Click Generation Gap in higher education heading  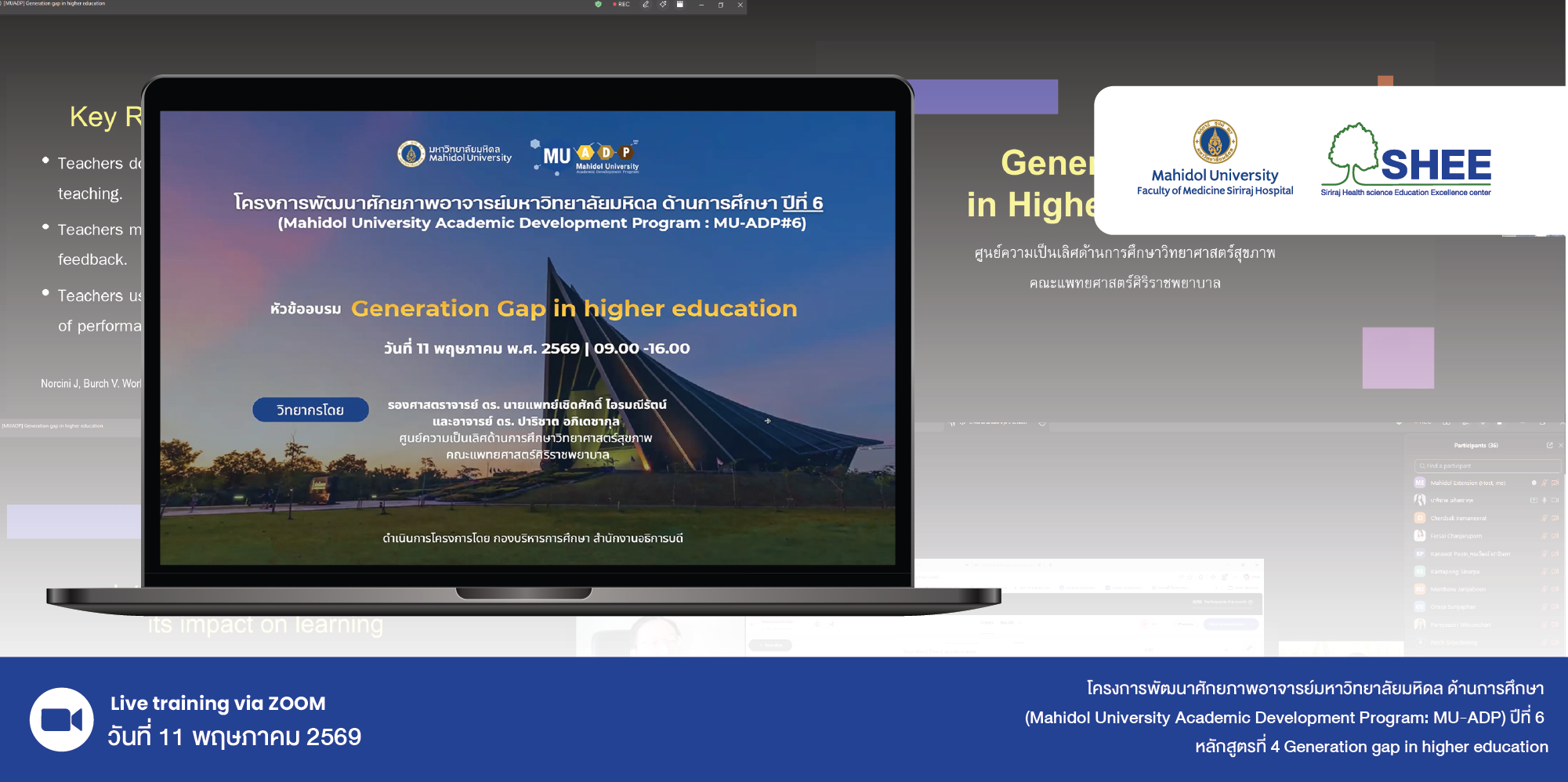(x=574, y=309)
